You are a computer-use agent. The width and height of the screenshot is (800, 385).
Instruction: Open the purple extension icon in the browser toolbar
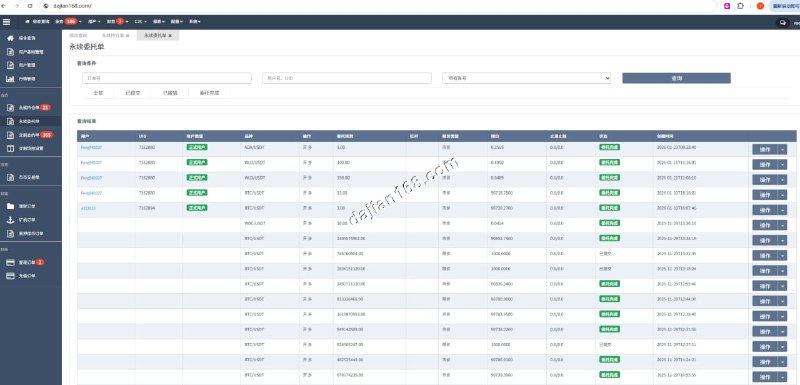pyautogui.click(x=727, y=6)
